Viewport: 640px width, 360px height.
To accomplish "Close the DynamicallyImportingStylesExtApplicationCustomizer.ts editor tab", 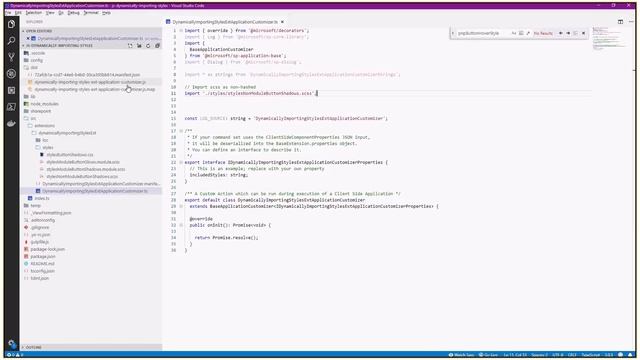I will point(282,22).
